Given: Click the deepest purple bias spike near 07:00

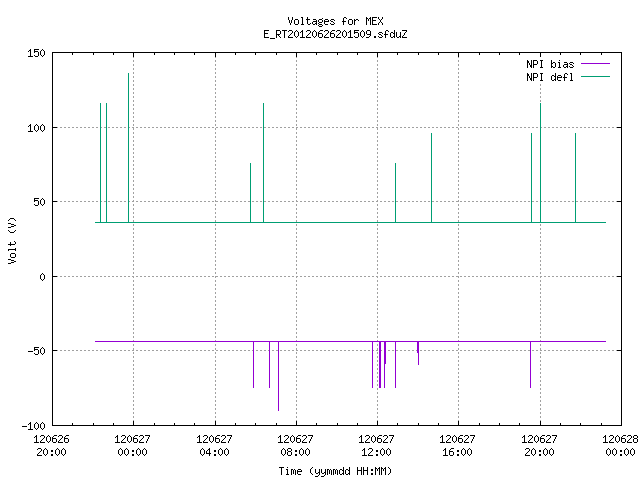Looking at the screenshot, I should click(x=278, y=376).
